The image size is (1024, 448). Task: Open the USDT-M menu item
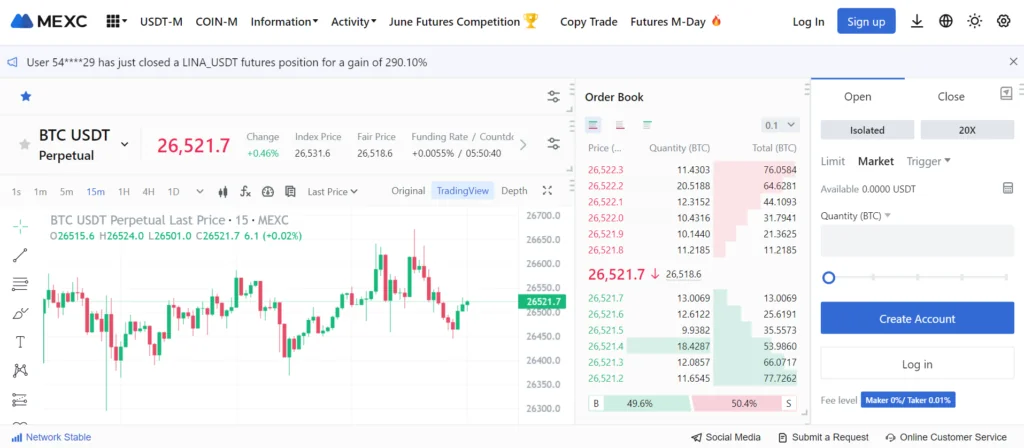[161, 22]
